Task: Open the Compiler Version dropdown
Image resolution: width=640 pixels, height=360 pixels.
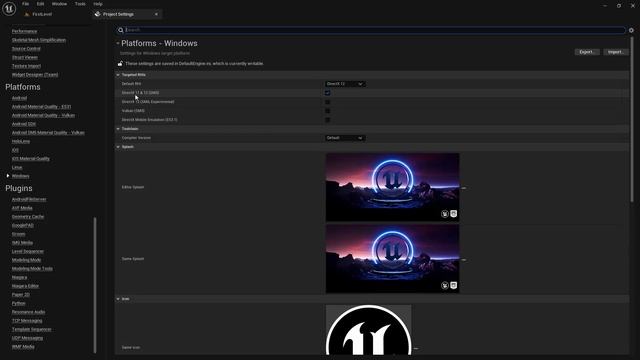Action: tap(345, 138)
